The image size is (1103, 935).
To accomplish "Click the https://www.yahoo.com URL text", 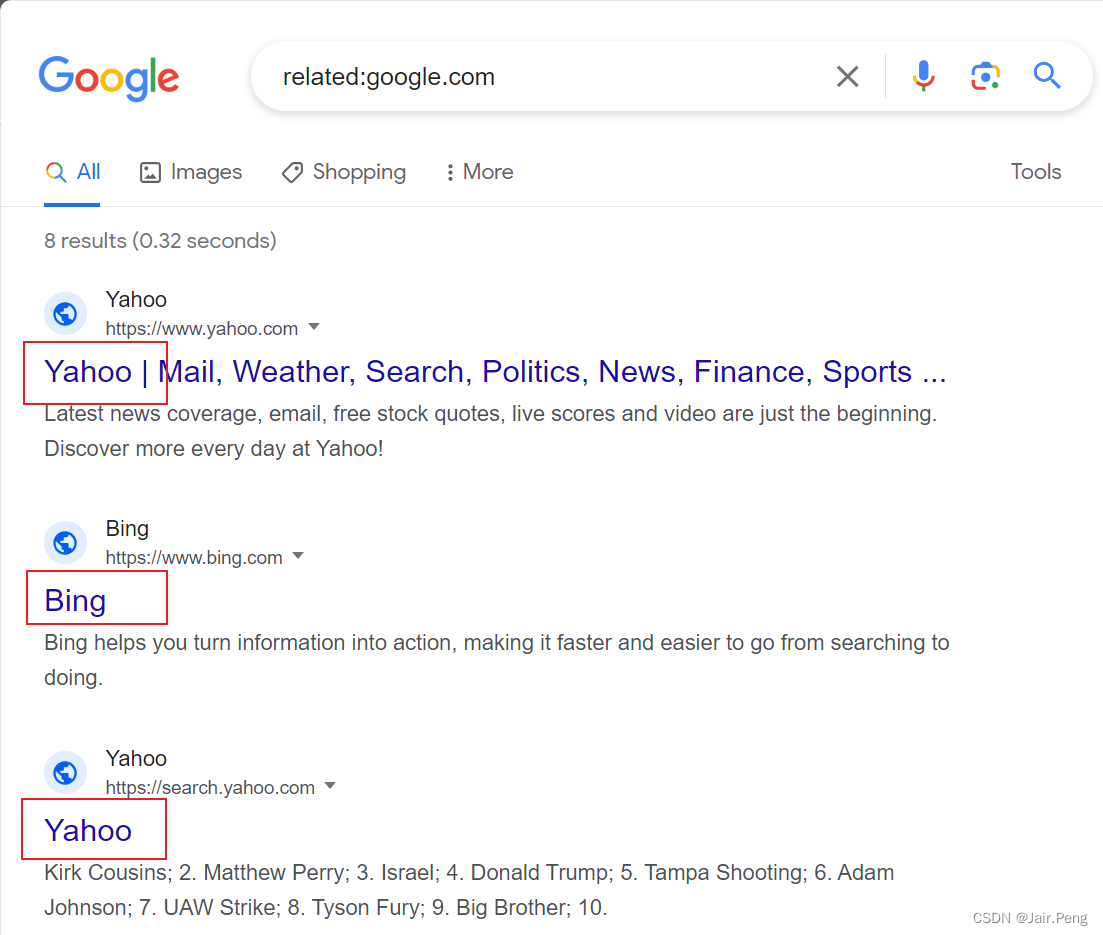I will [x=202, y=329].
